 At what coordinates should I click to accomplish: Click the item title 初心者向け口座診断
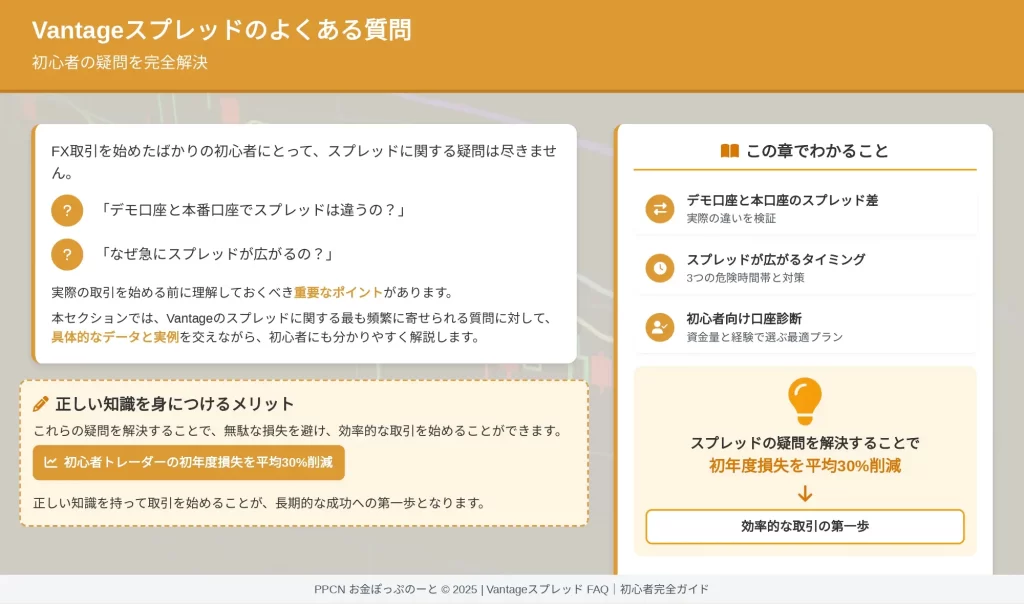pos(744,319)
